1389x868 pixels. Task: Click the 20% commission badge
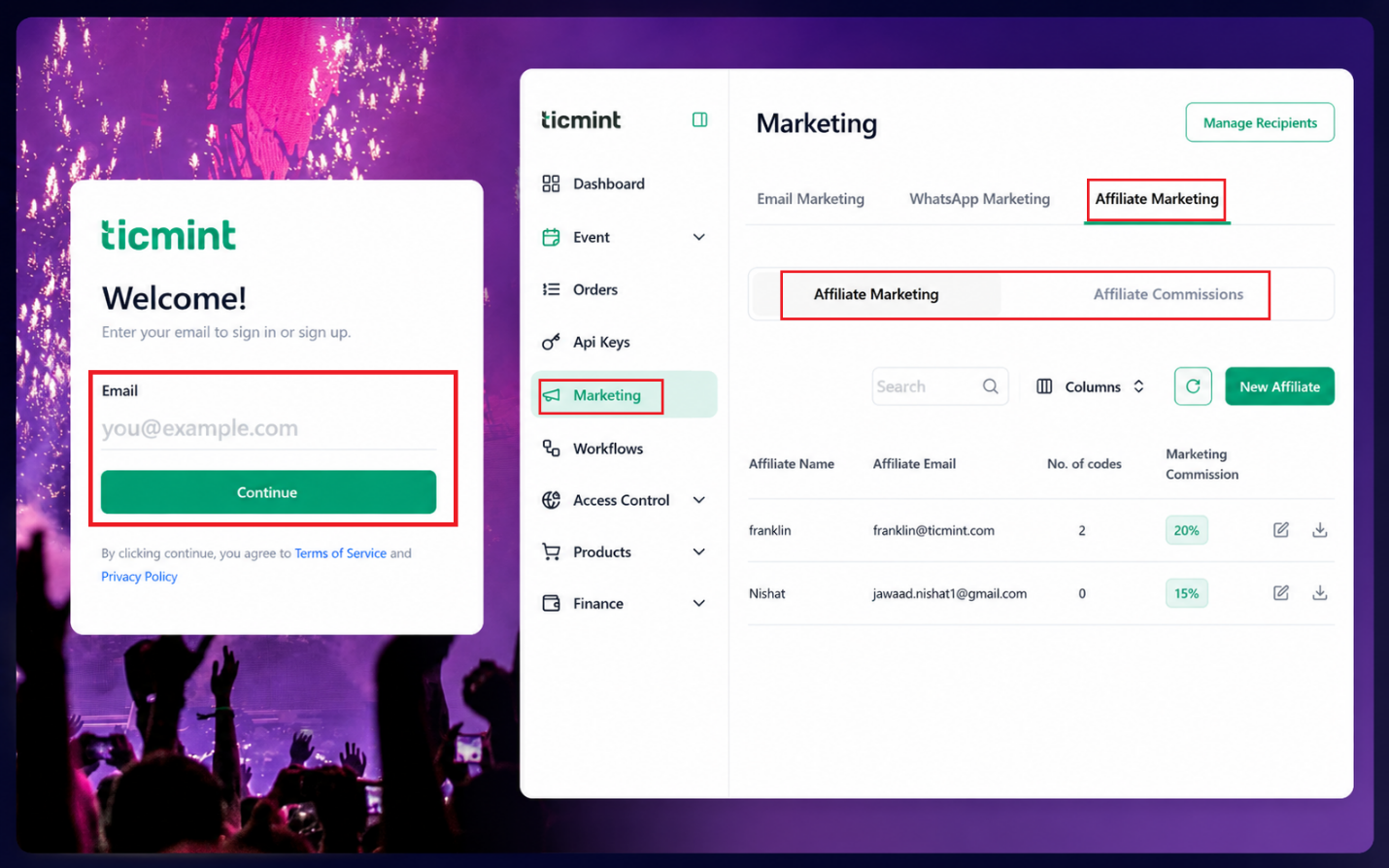(1186, 530)
